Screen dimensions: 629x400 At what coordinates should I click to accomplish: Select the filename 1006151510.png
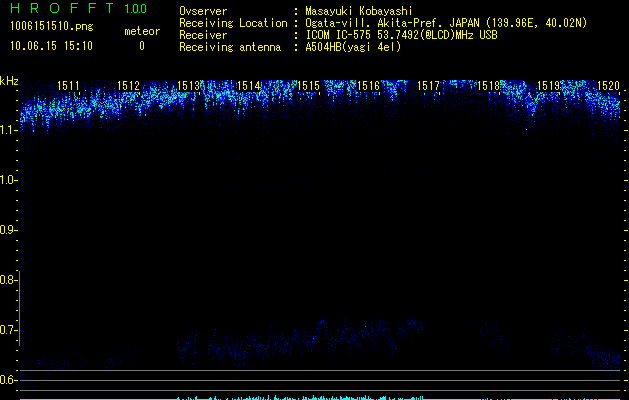[x=52, y=27]
